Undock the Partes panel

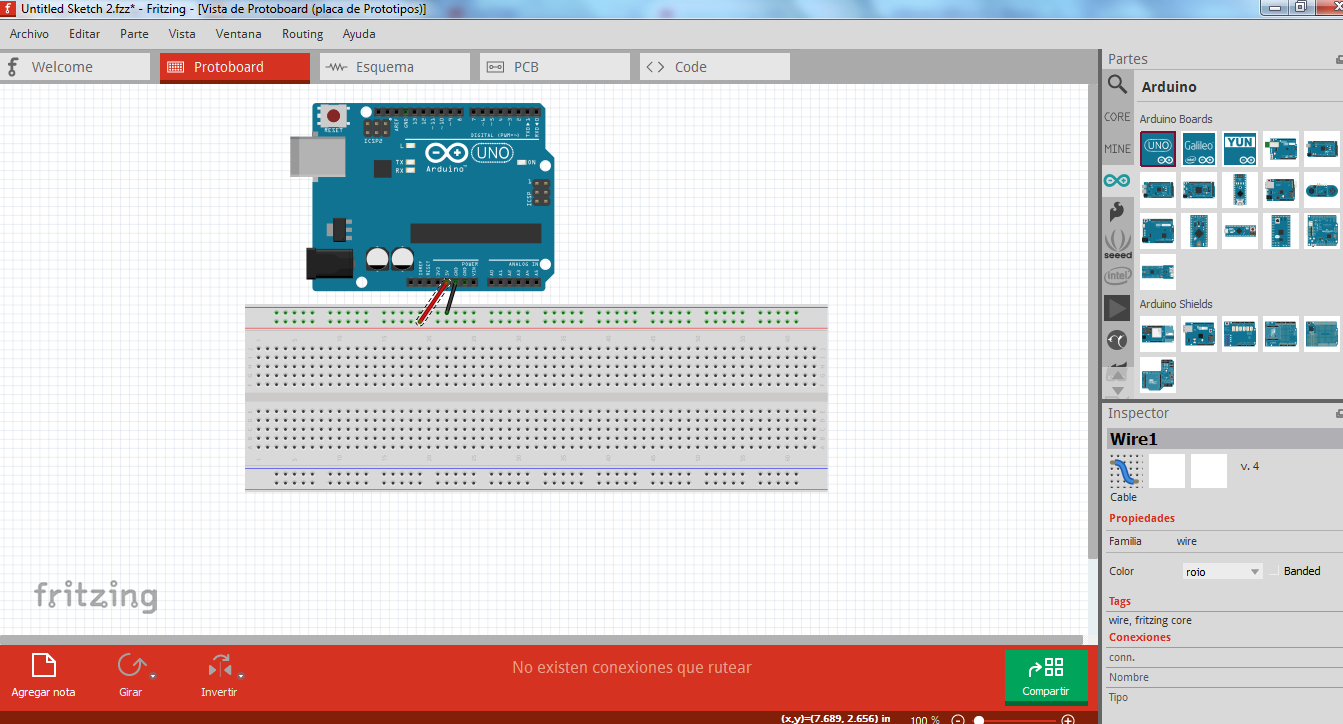(x=1338, y=59)
